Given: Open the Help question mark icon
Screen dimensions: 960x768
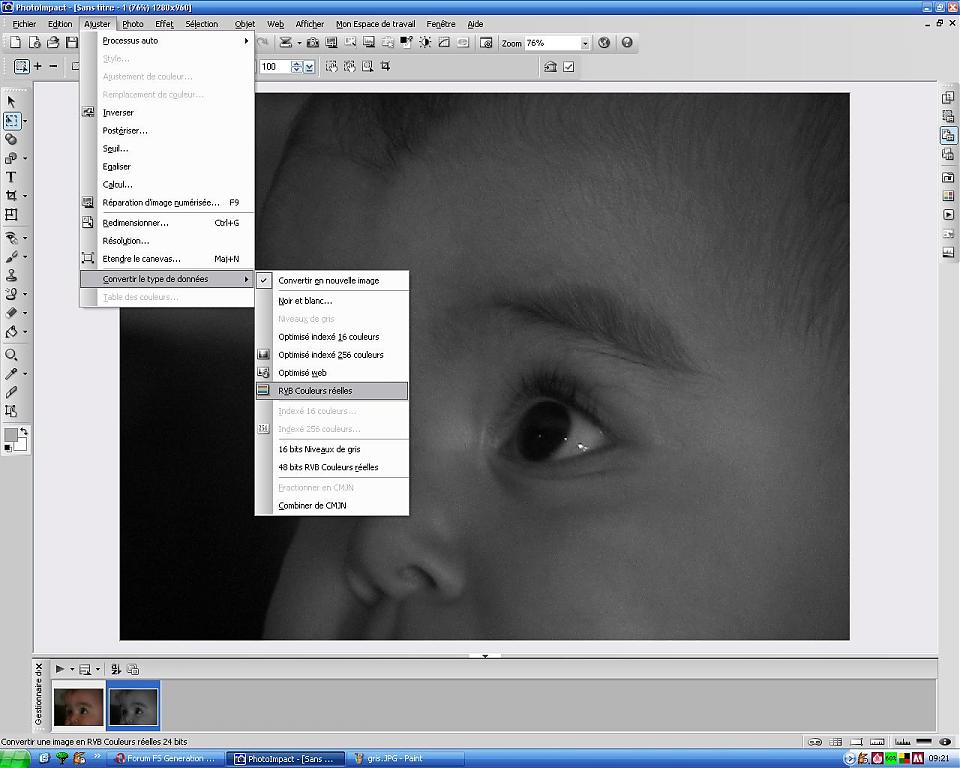Looking at the screenshot, I should [627, 42].
